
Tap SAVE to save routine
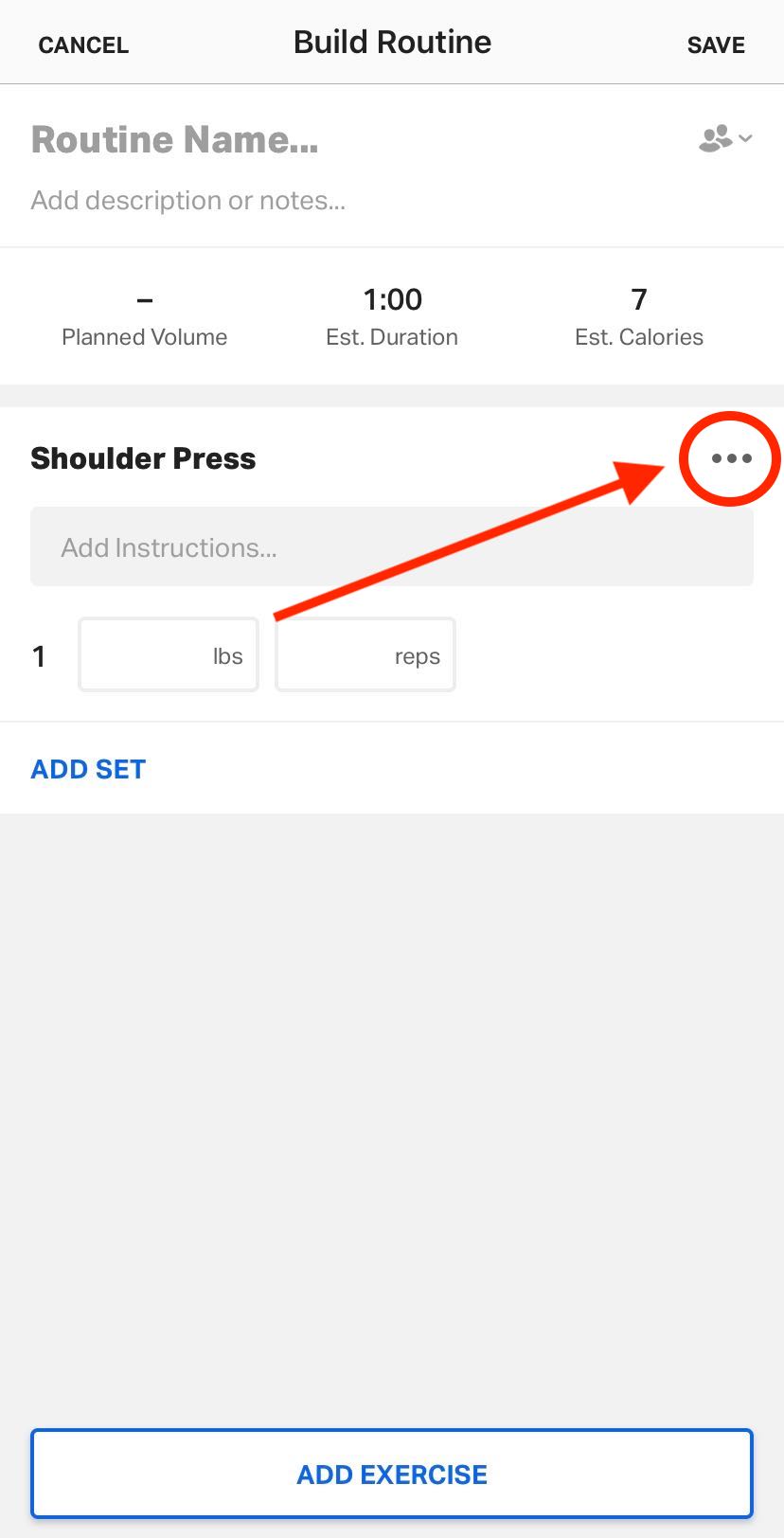tap(716, 45)
